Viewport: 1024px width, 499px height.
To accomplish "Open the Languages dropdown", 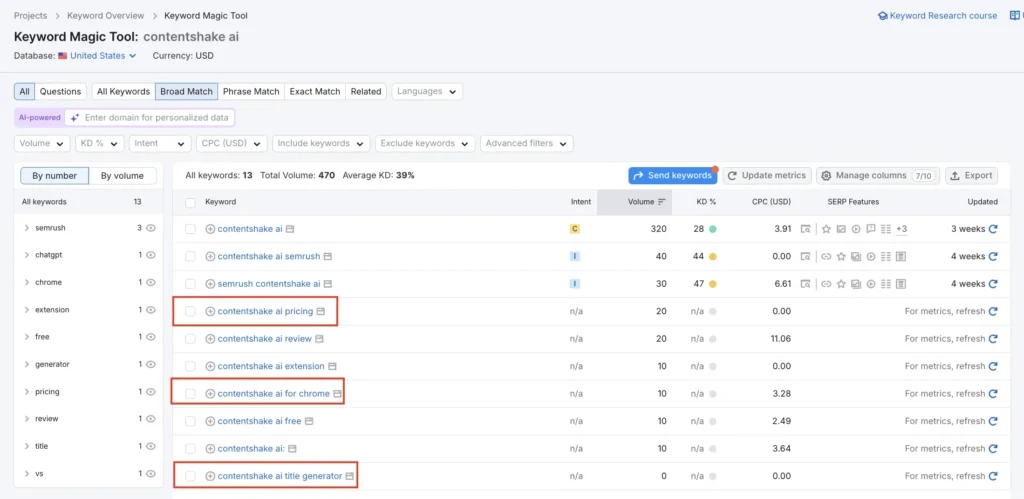I will click(427, 91).
